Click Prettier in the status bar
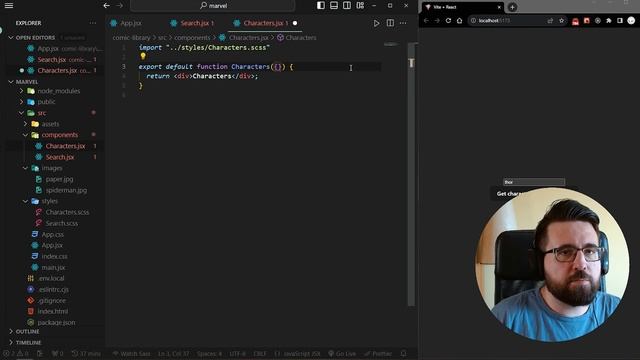This screenshot has height=360, width=640. (378, 353)
